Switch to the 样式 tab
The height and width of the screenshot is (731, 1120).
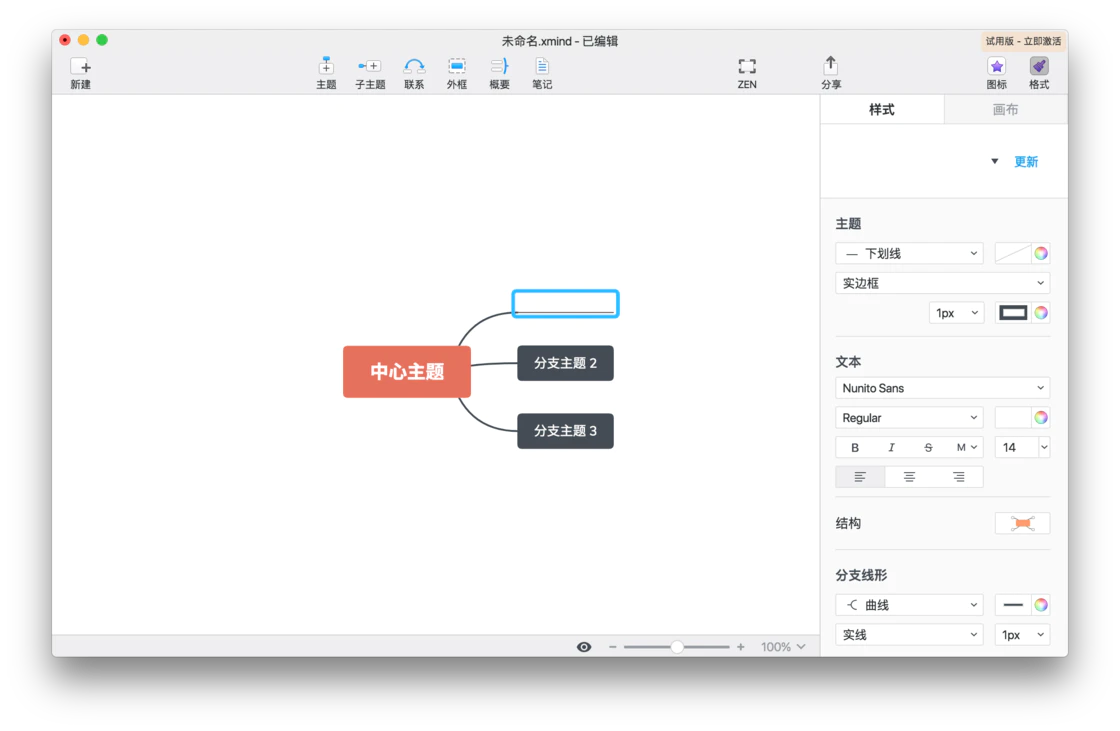881,109
